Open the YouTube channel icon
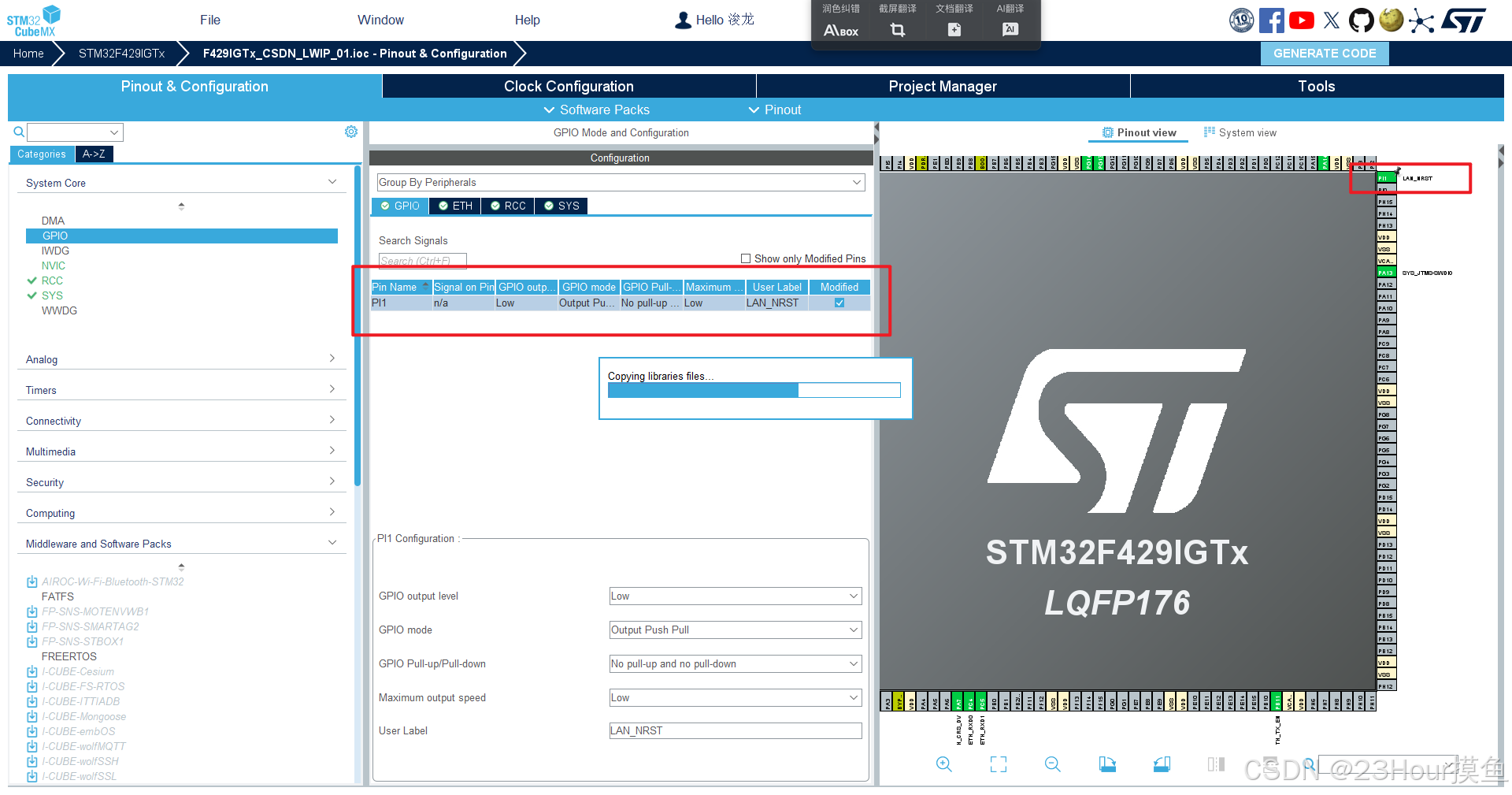The image size is (1512, 795). tap(1301, 20)
